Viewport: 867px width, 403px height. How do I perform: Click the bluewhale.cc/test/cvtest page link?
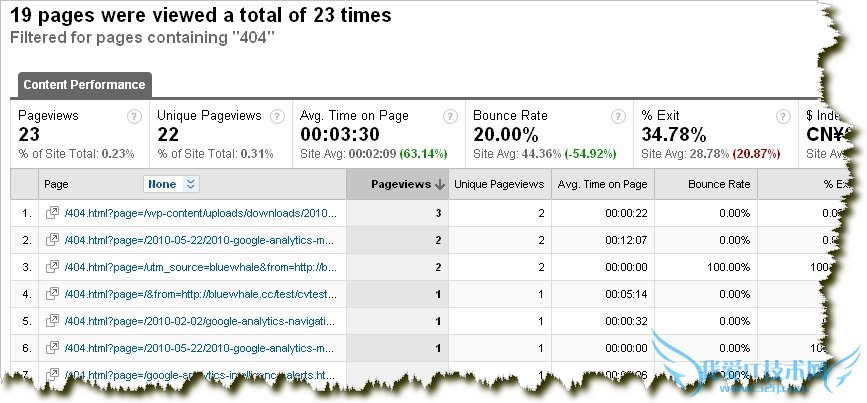[x=199, y=294]
